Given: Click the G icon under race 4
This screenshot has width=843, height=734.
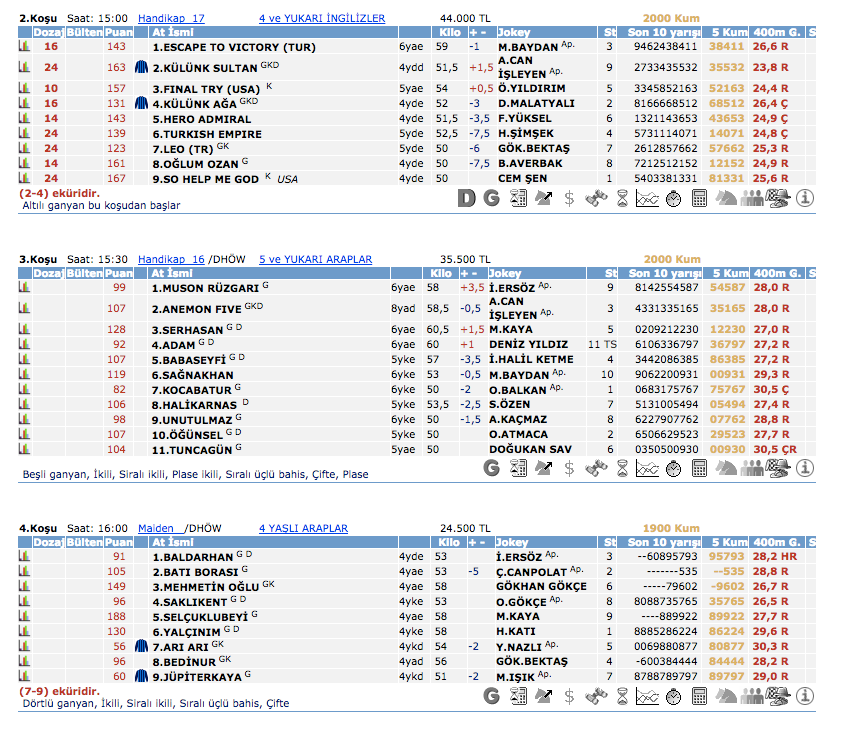Looking at the screenshot, I should pos(492,696).
